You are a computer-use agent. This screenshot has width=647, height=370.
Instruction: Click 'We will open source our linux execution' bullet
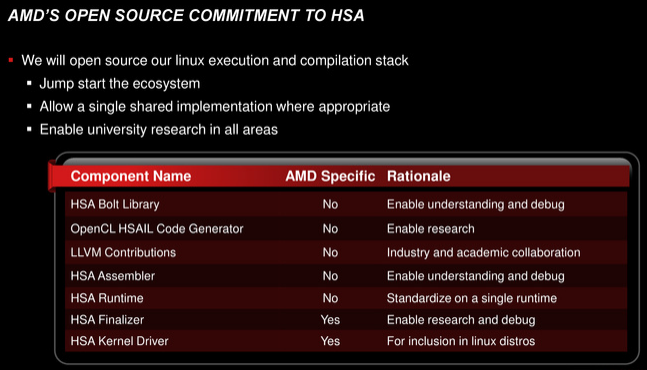[x=215, y=61]
